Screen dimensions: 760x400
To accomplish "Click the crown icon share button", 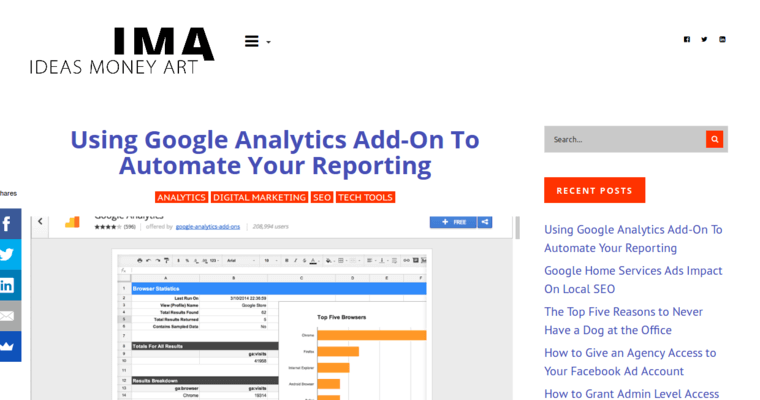I will coord(10,346).
